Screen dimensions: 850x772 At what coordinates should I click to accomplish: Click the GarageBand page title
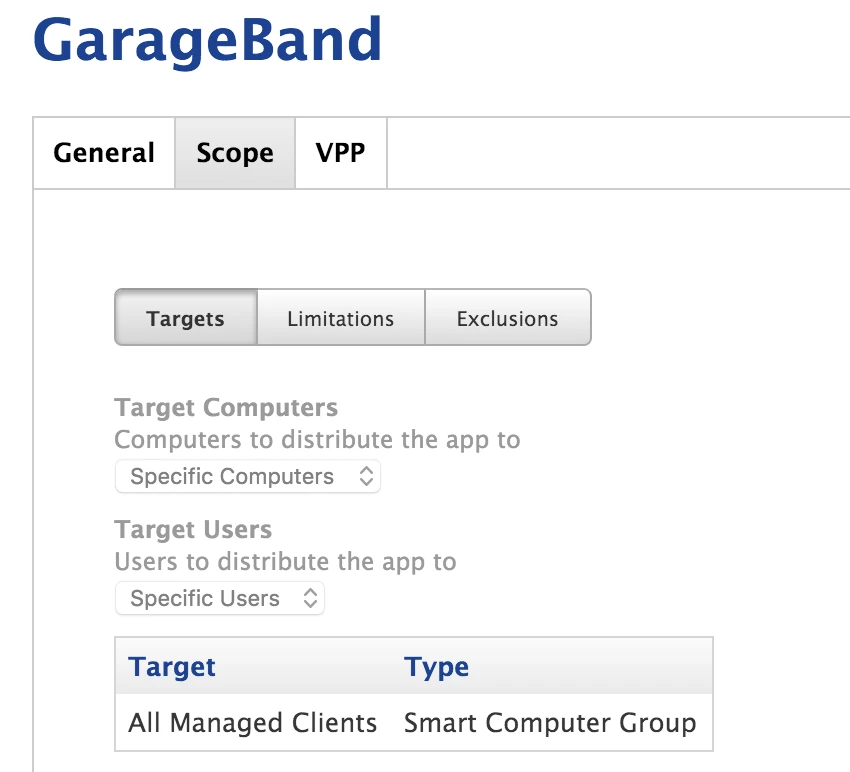(208, 41)
